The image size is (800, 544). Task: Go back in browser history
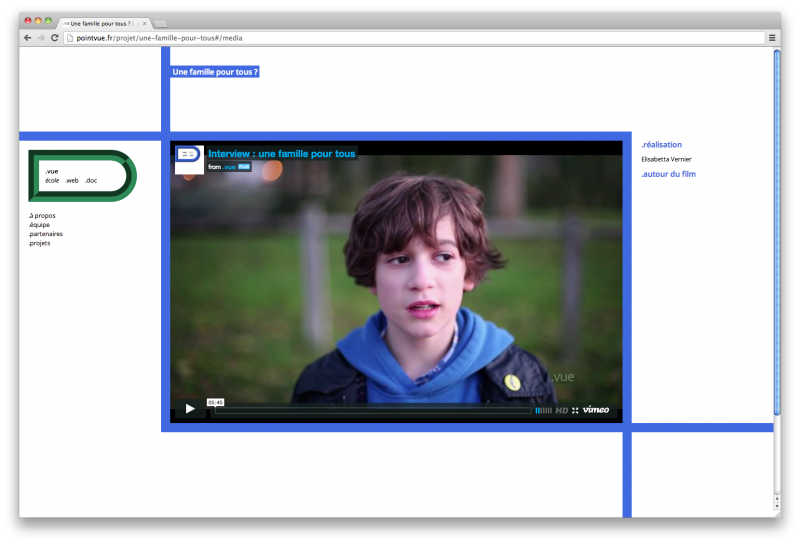point(28,38)
